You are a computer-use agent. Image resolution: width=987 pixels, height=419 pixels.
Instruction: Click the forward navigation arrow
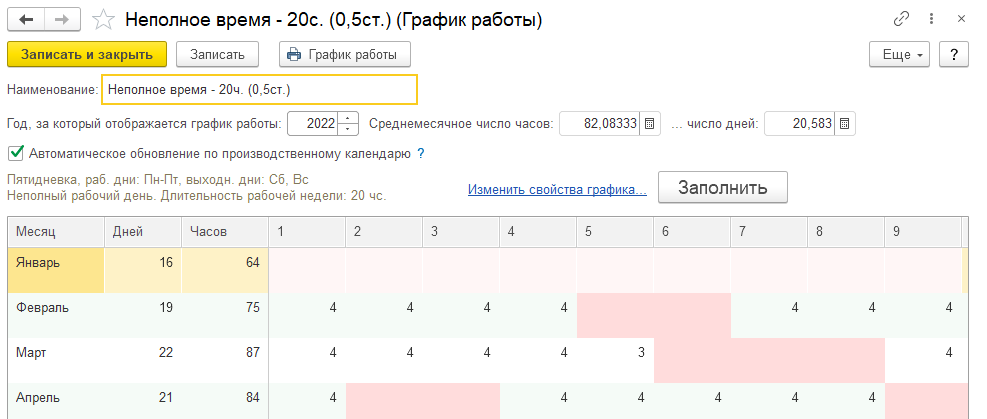click(x=62, y=20)
